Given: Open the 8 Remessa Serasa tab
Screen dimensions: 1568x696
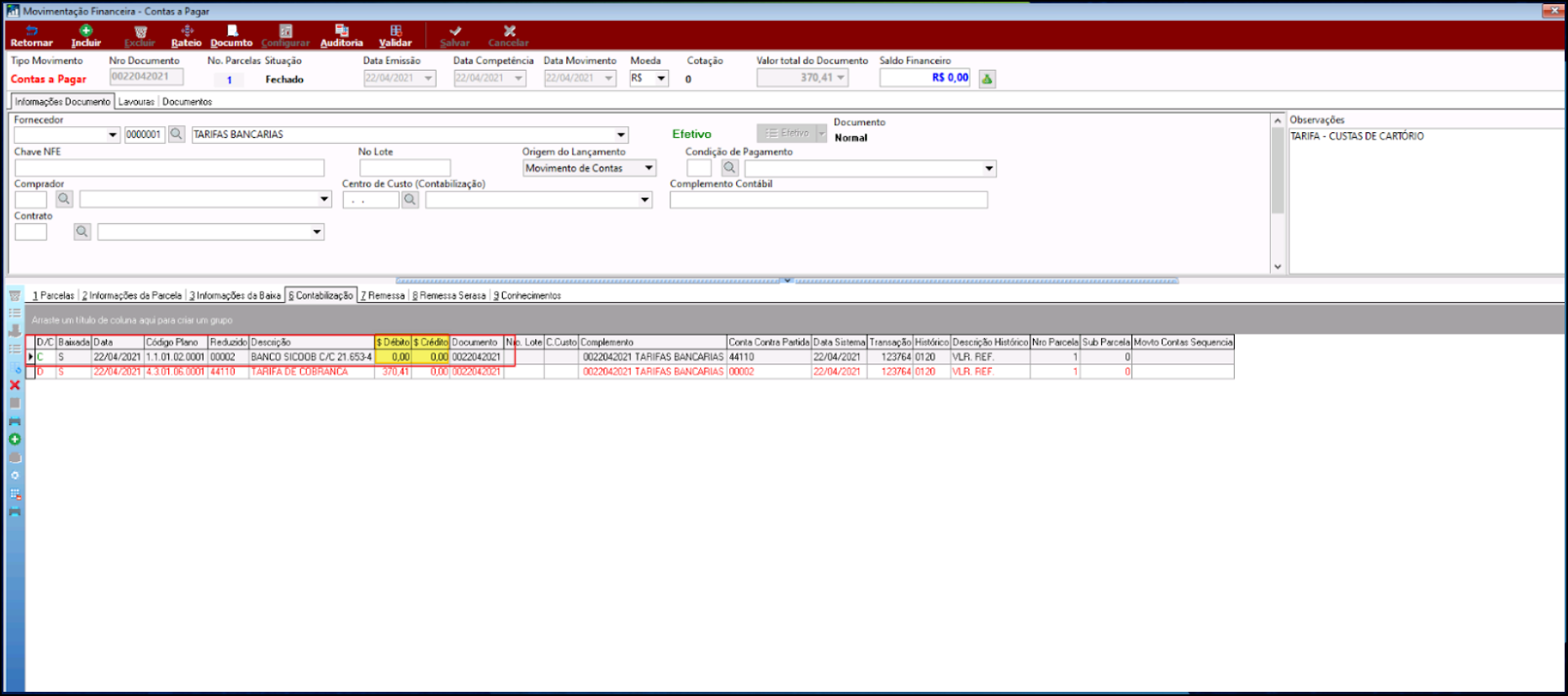Looking at the screenshot, I should click(x=449, y=295).
